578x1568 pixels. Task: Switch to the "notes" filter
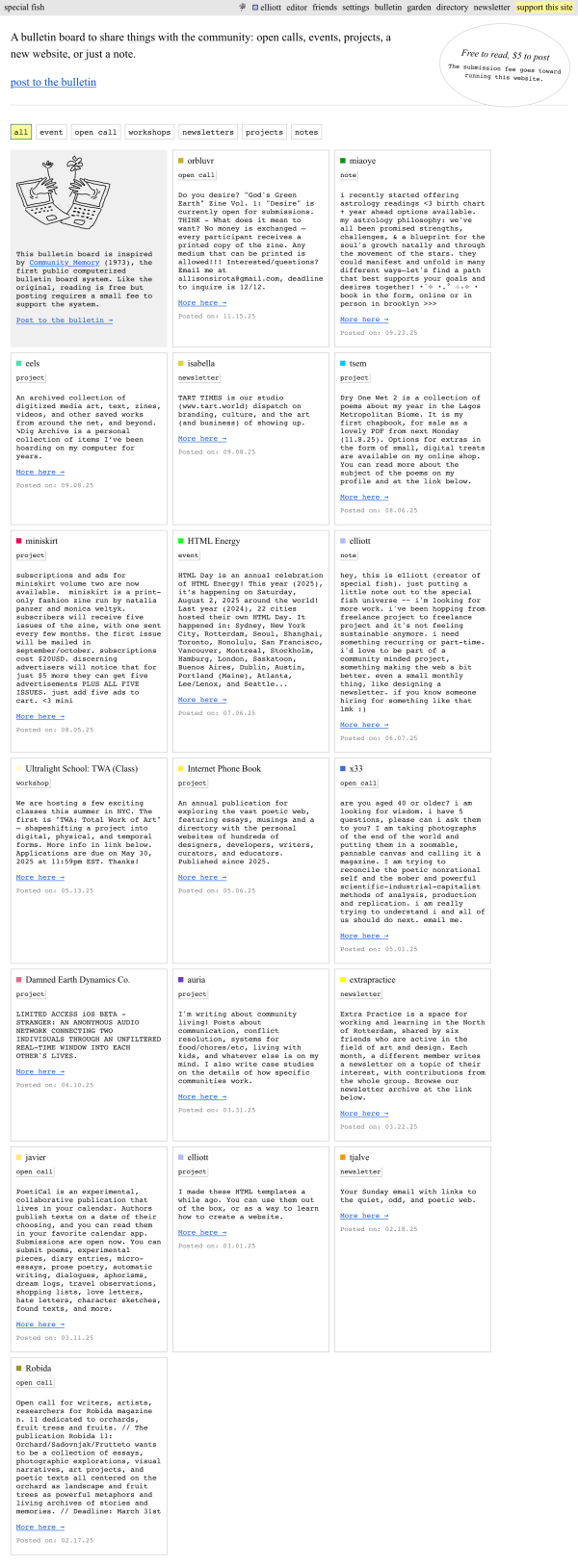[x=306, y=132]
